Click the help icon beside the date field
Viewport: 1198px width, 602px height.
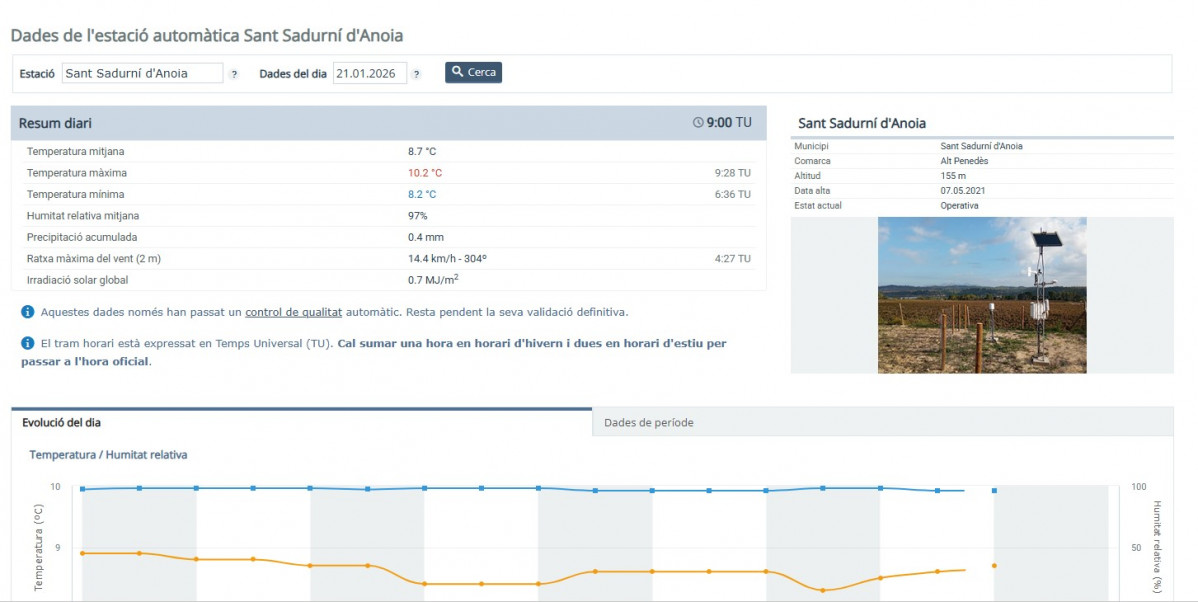(x=416, y=74)
